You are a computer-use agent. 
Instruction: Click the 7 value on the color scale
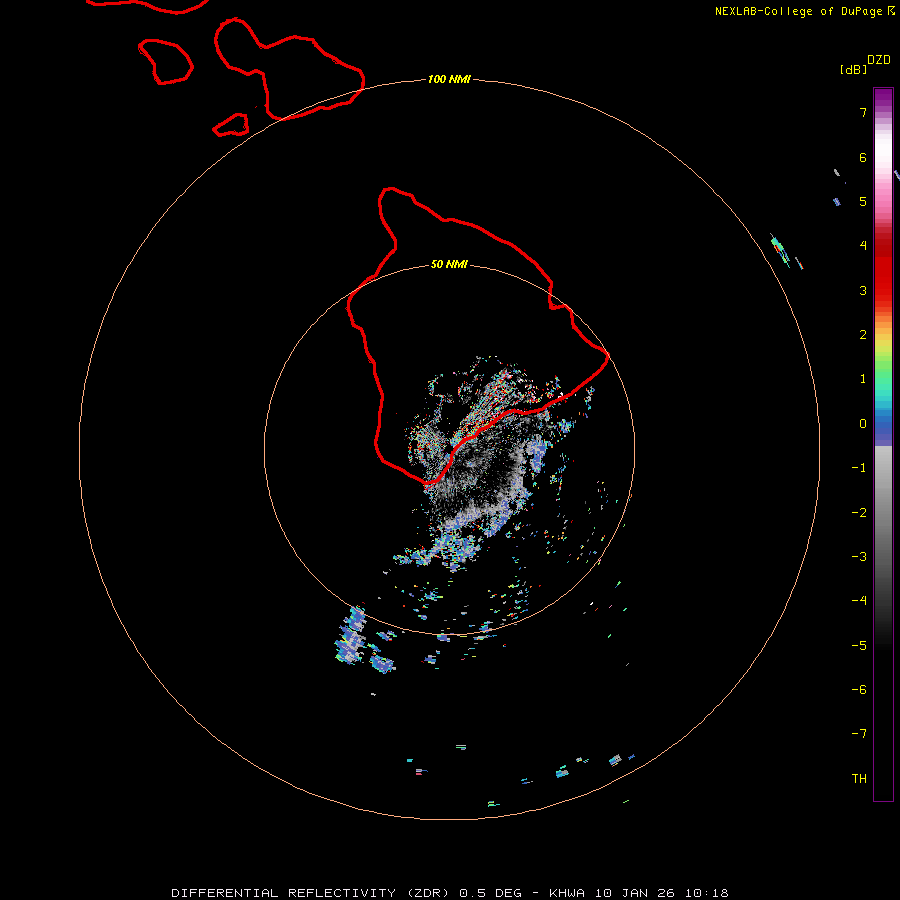point(863,112)
